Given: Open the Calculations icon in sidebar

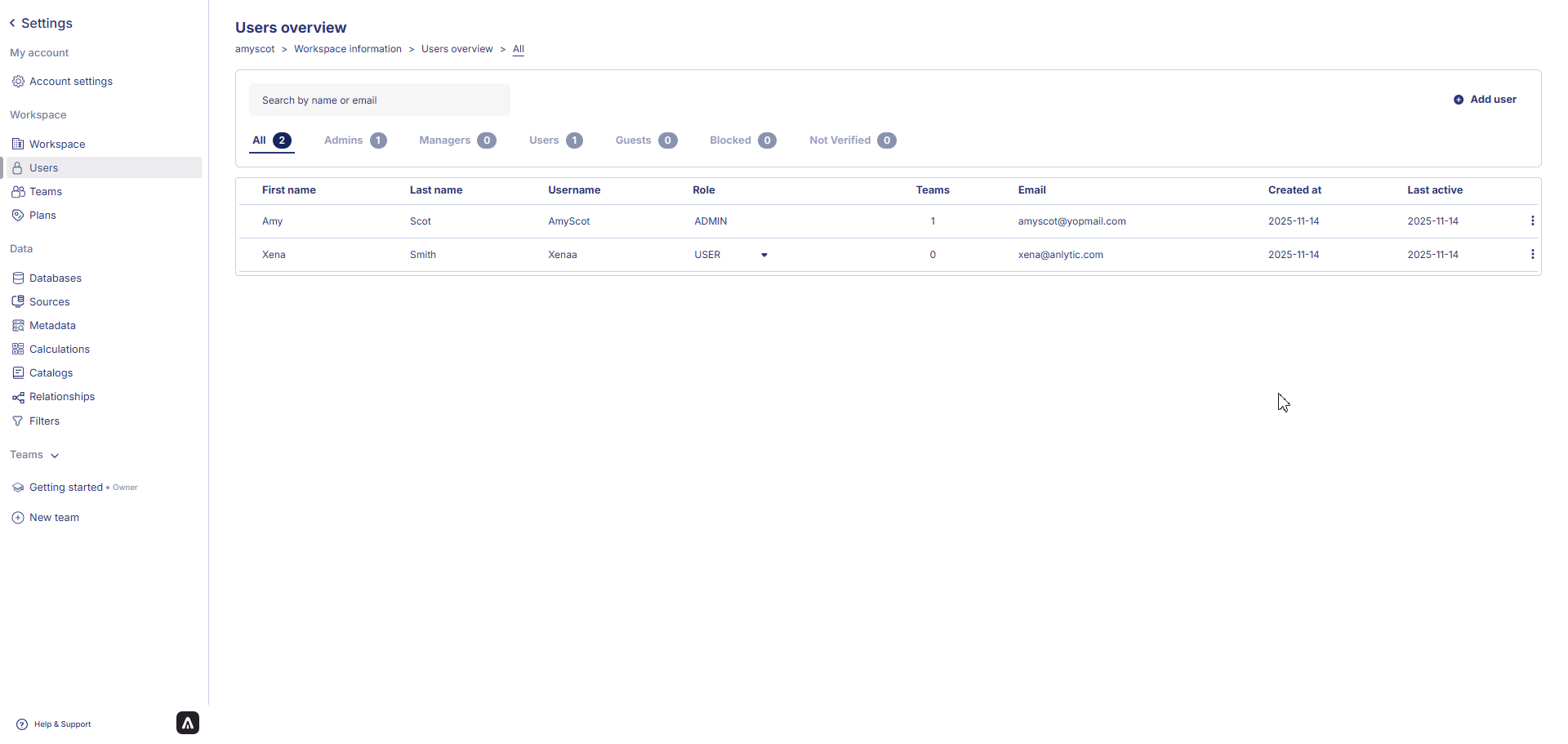Looking at the screenshot, I should pos(18,350).
